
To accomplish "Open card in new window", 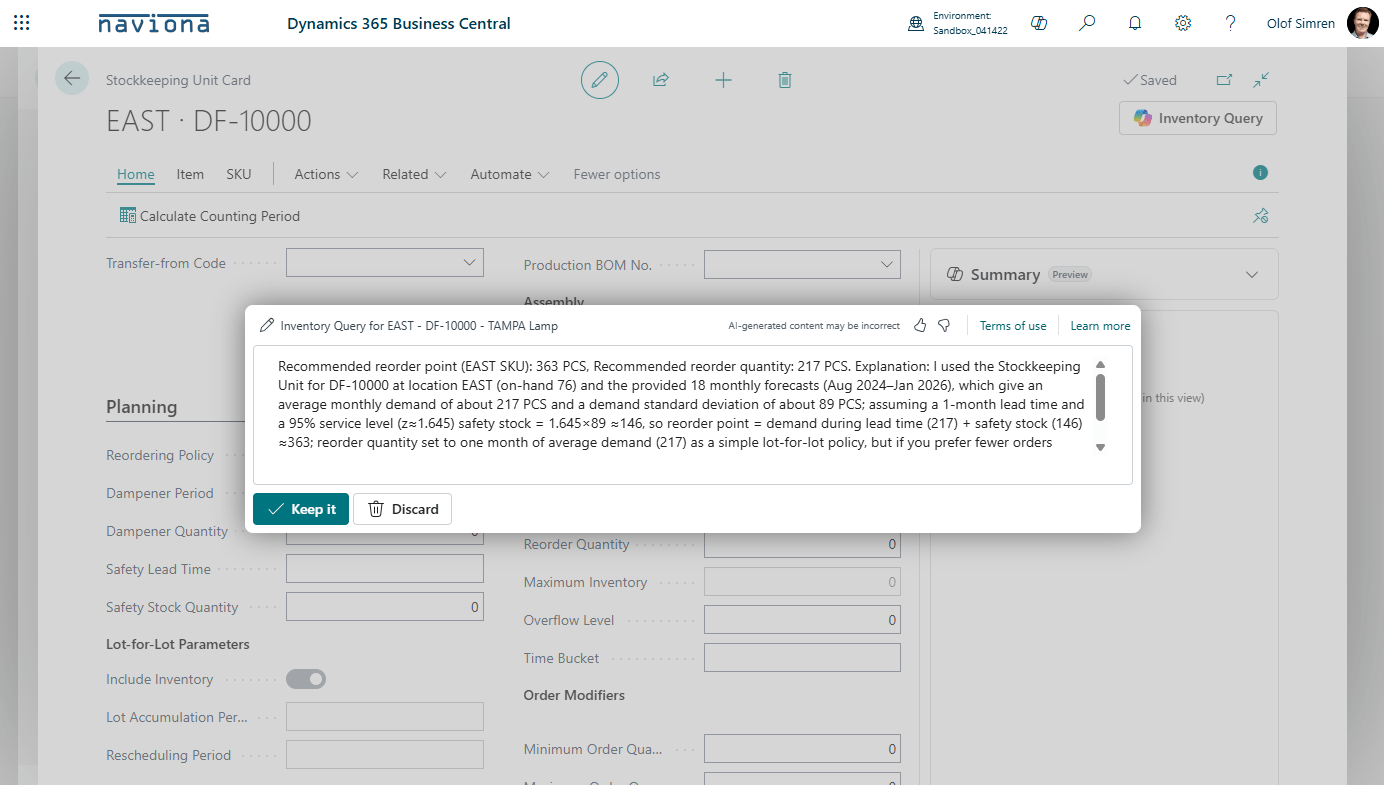I will (x=1224, y=80).
